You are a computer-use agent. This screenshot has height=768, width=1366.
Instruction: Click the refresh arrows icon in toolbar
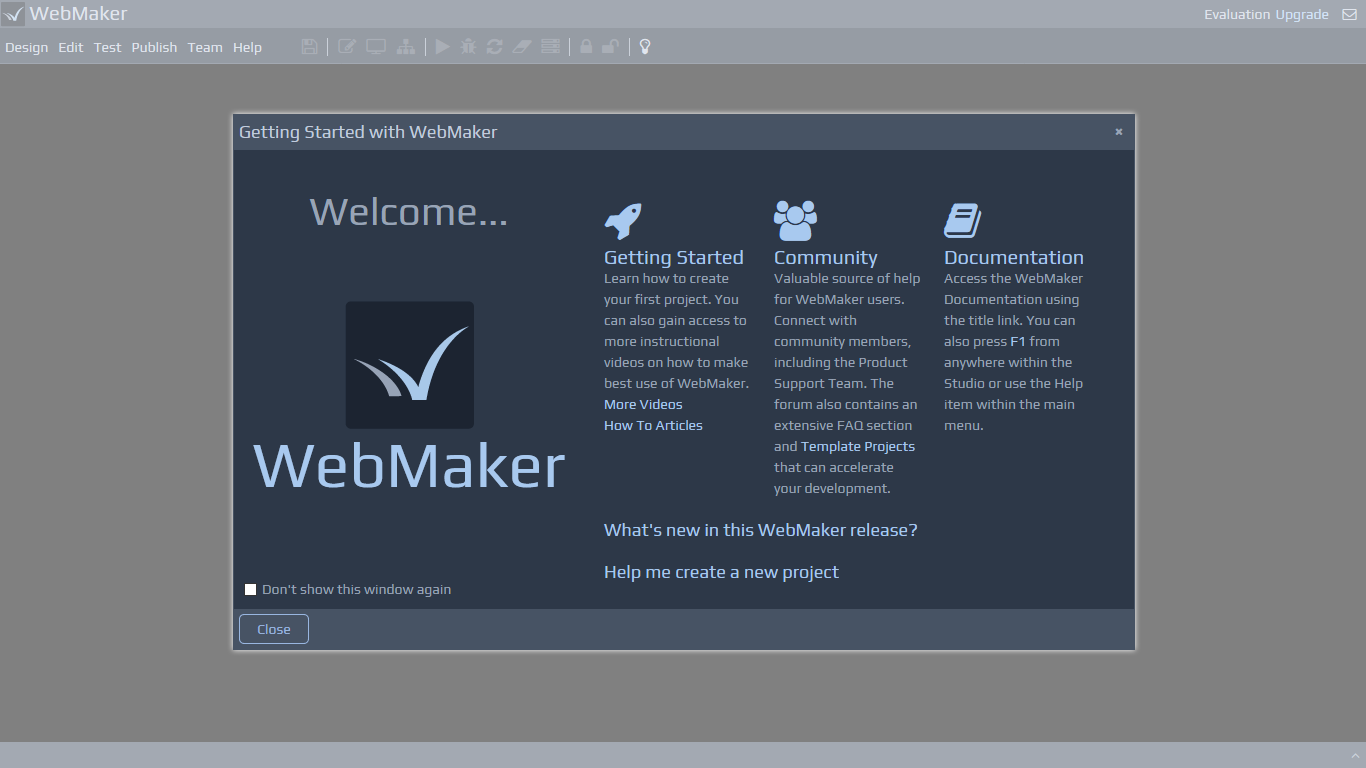(494, 46)
